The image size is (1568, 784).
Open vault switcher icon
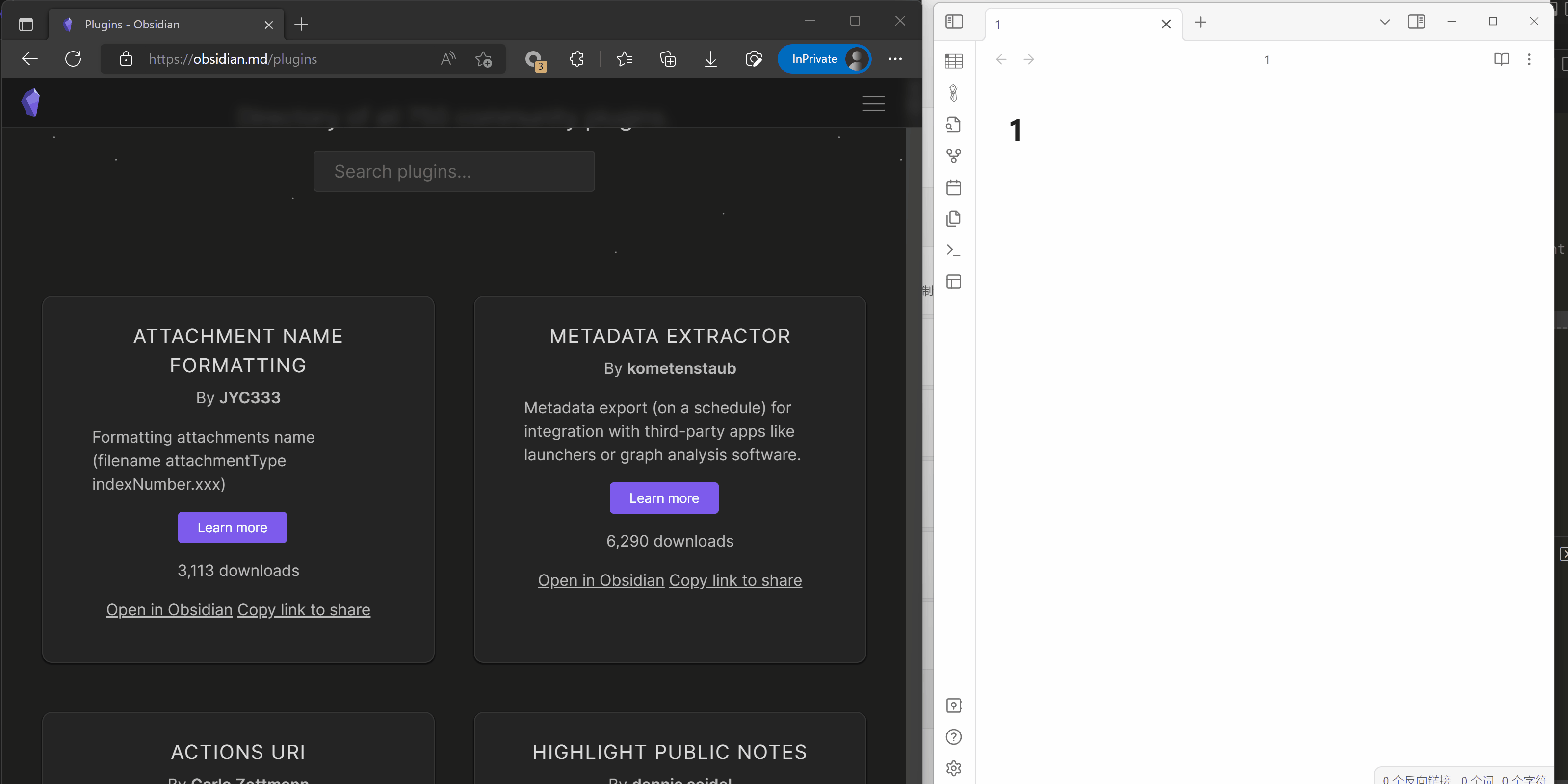(953, 706)
